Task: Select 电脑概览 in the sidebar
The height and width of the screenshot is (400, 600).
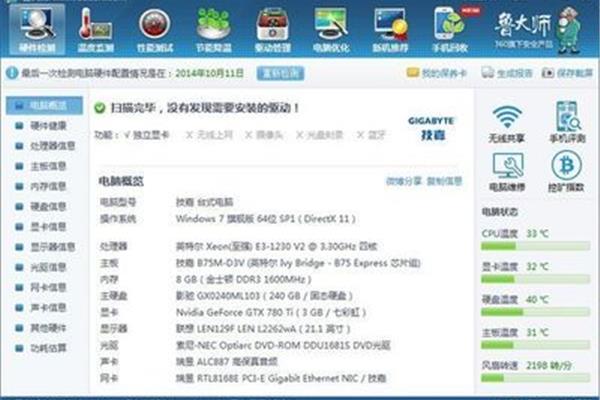Action: tap(44, 106)
